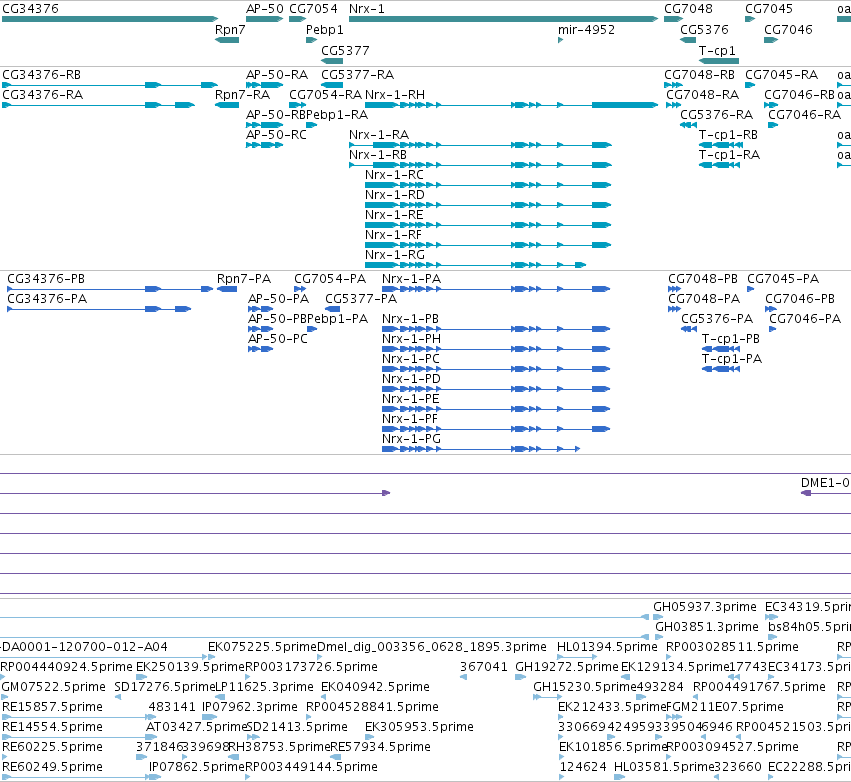Select the Rpn7-PA protein label
The height and width of the screenshot is (782, 851).
(x=244, y=278)
